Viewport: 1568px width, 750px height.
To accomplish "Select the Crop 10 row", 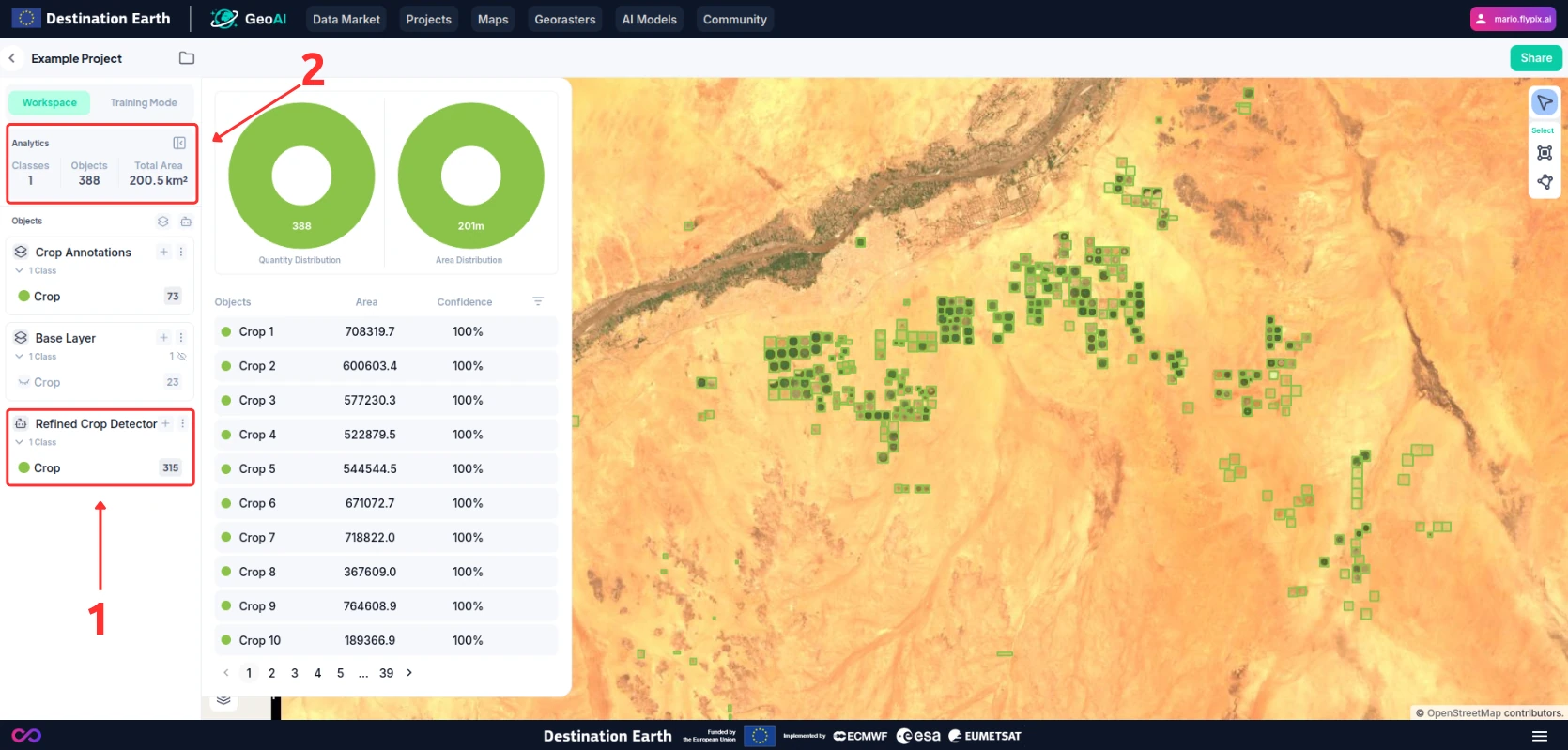I will (x=386, y=640).
